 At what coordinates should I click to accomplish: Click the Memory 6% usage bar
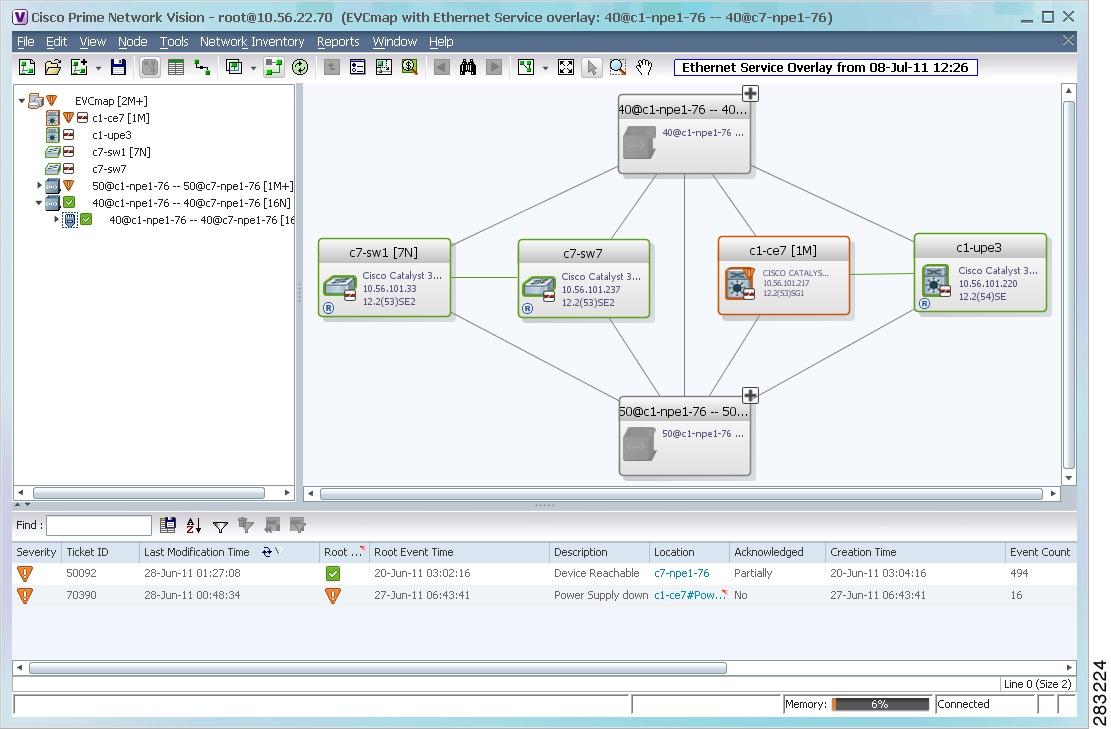pyautogui.click(x=880, y=704)
